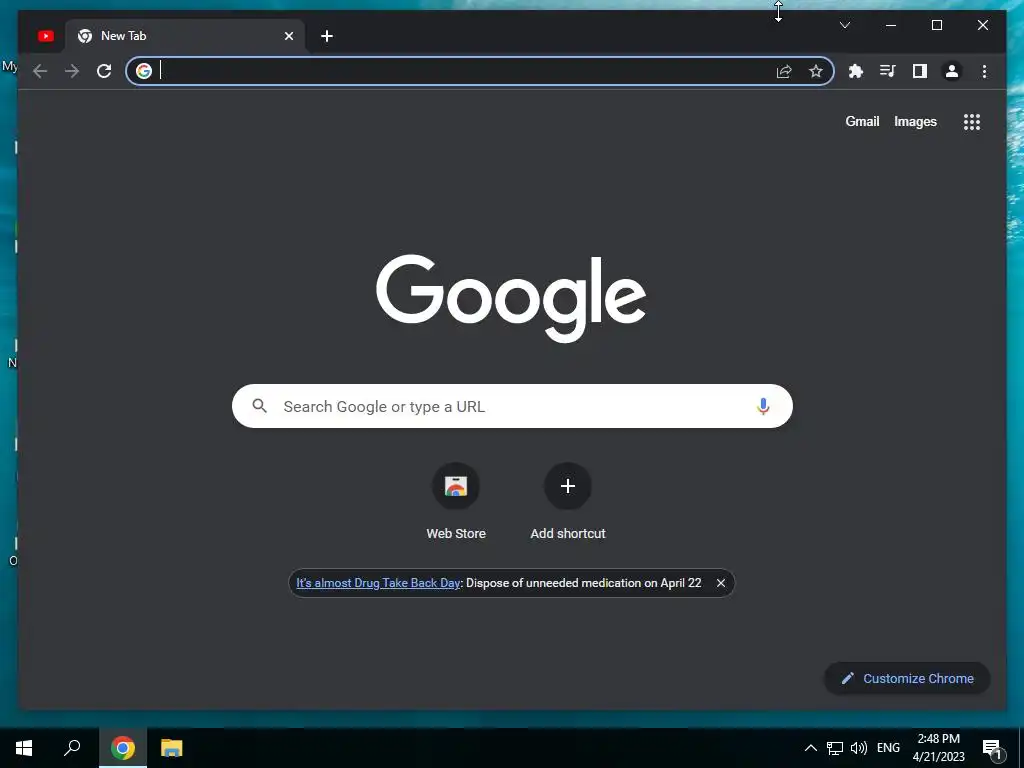The width and height of the screenshot is (1024, 768).
Task: Open the It's almost Drug Take Back Day link
Action: pos(378,583)
